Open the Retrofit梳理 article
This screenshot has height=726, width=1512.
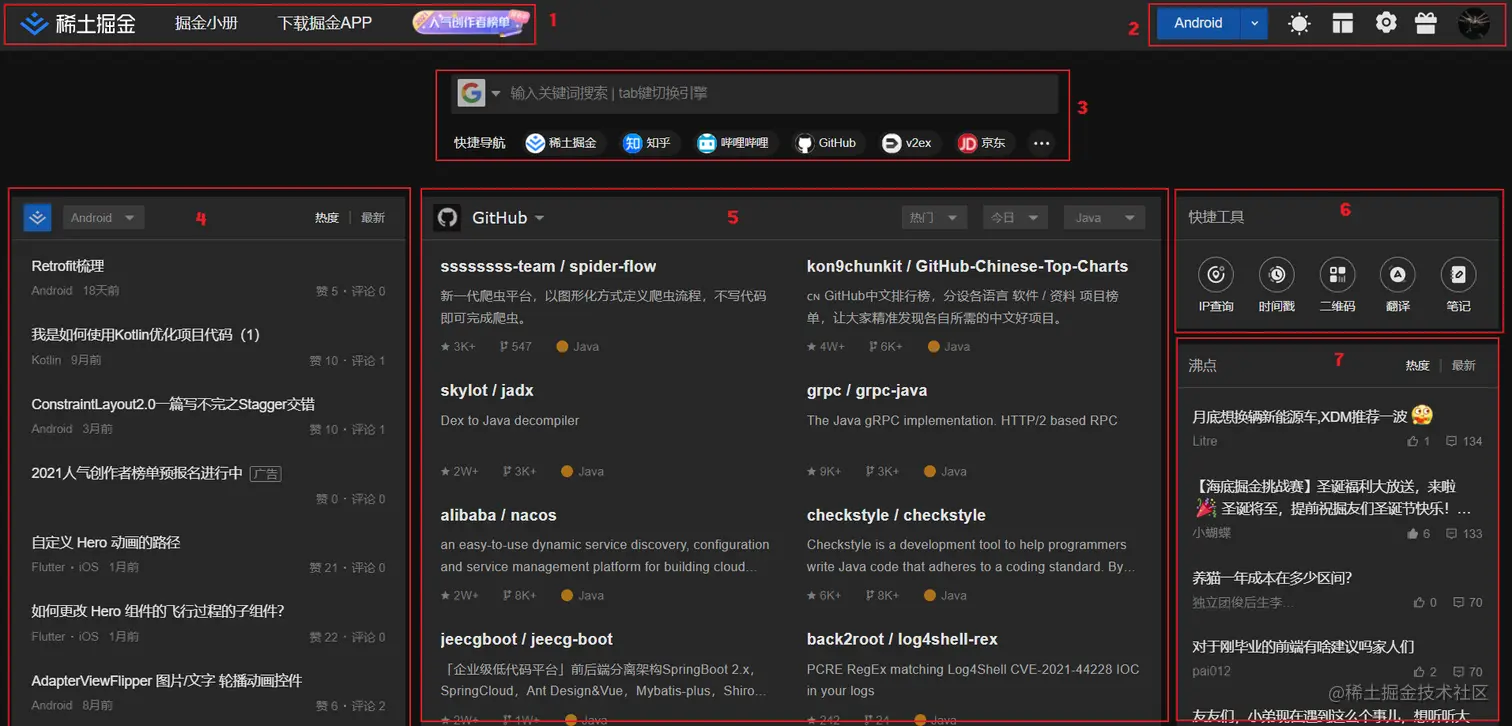(68, 266)
